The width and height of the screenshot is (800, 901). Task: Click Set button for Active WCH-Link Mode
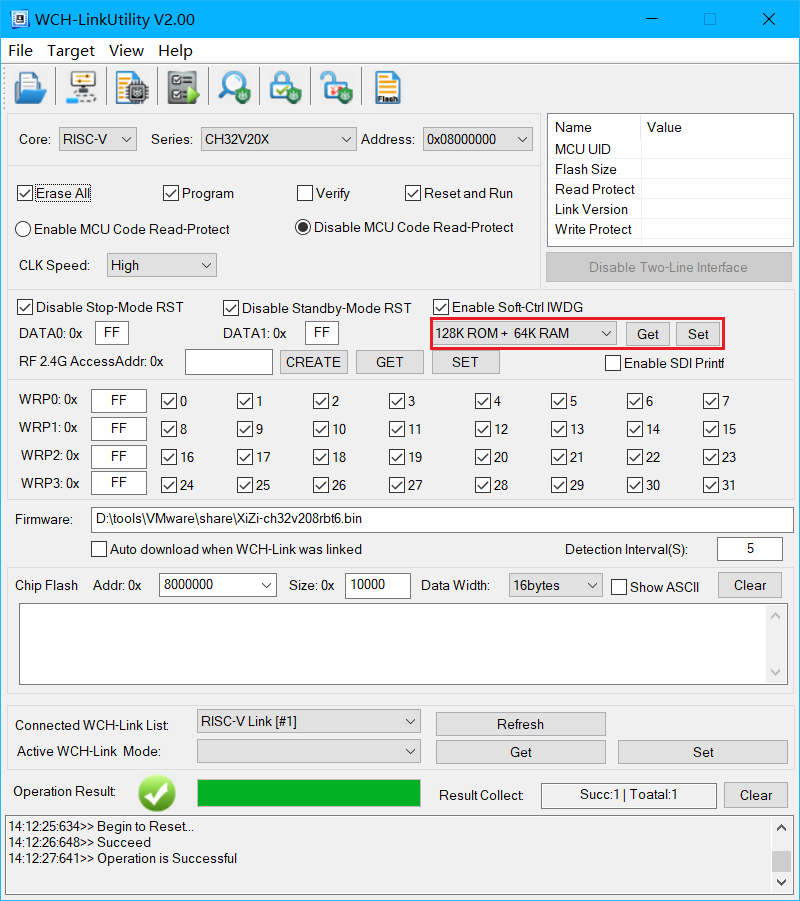pos(703,752)
